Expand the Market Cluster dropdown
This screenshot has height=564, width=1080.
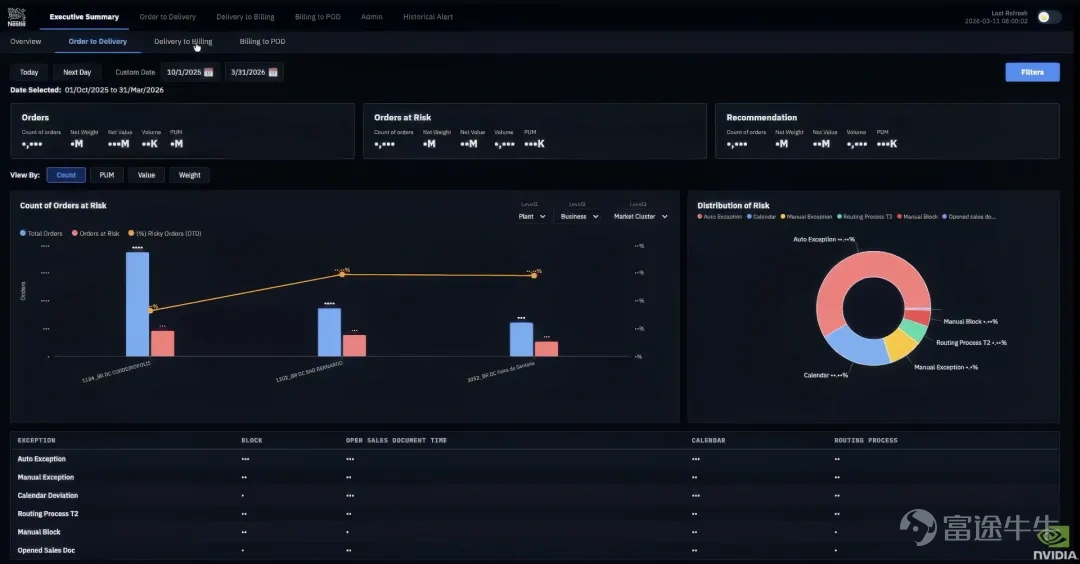tap(641, 216)
